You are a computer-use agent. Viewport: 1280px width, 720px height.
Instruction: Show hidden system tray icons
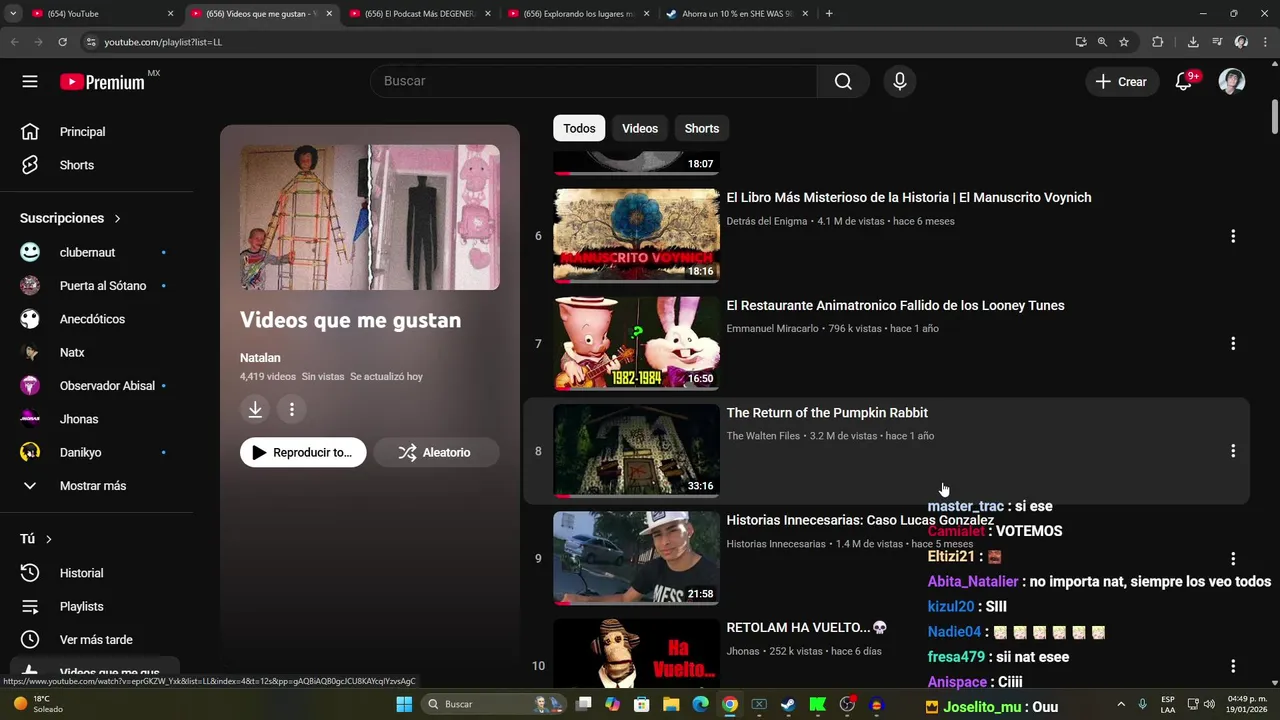pos(1120,704)
